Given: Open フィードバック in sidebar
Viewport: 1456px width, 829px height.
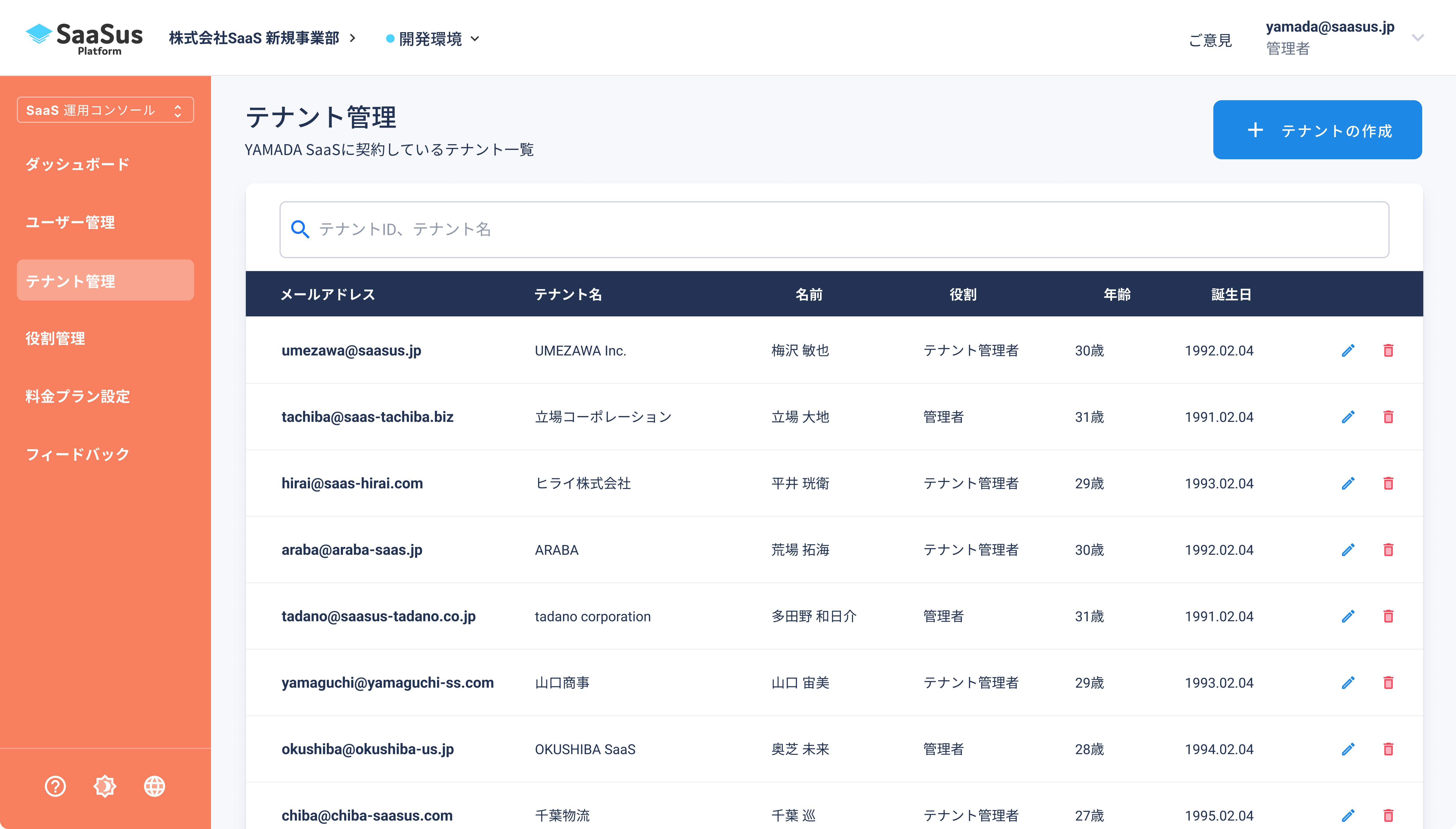Looking at the screenshot, I should (x=78, y=454).
